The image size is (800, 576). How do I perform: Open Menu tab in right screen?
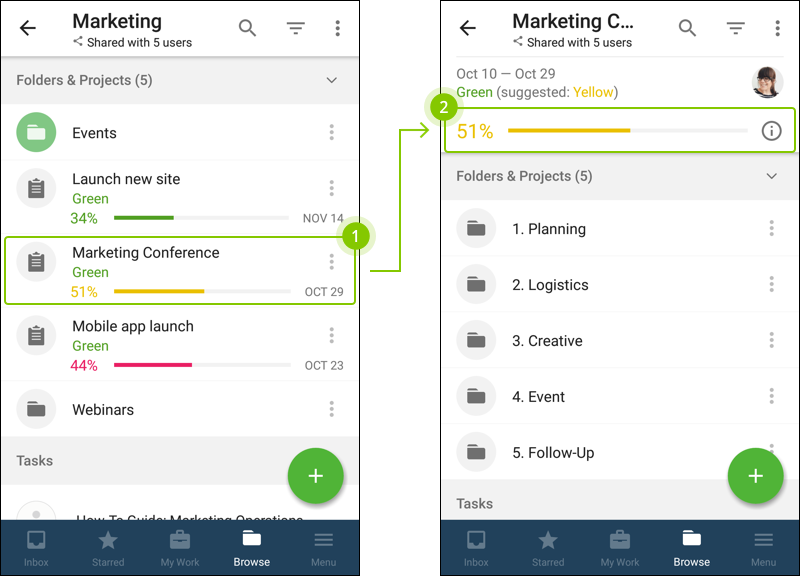click(x=763, y=548)
